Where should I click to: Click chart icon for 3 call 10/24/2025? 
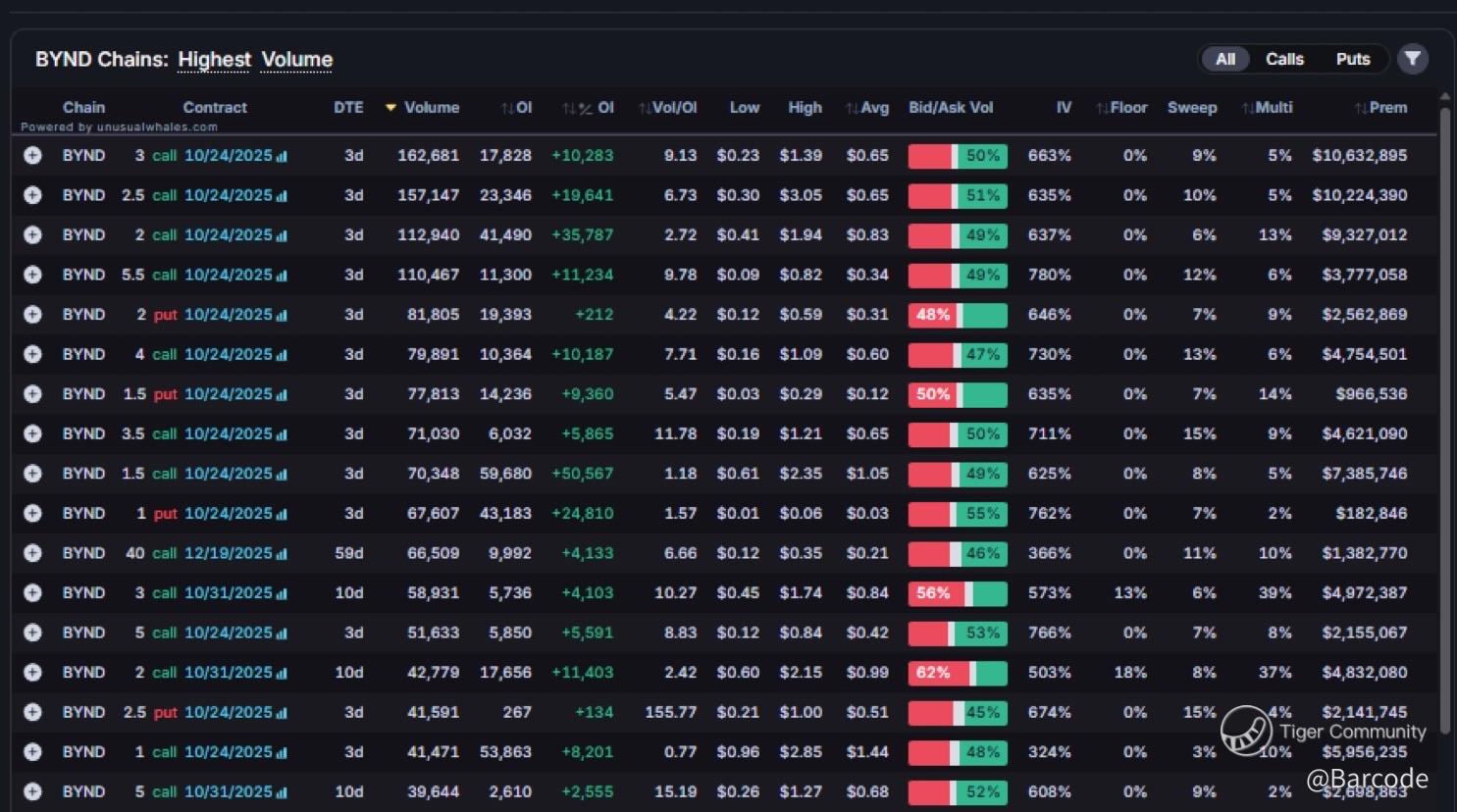pyautogui.click(x=282, y=156)
